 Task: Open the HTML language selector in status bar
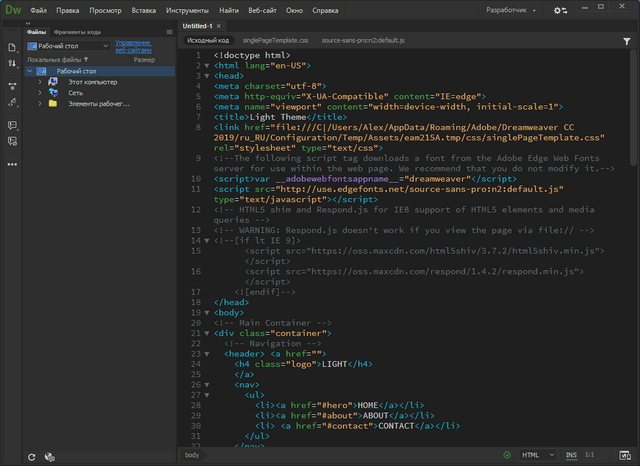point(538,455)
